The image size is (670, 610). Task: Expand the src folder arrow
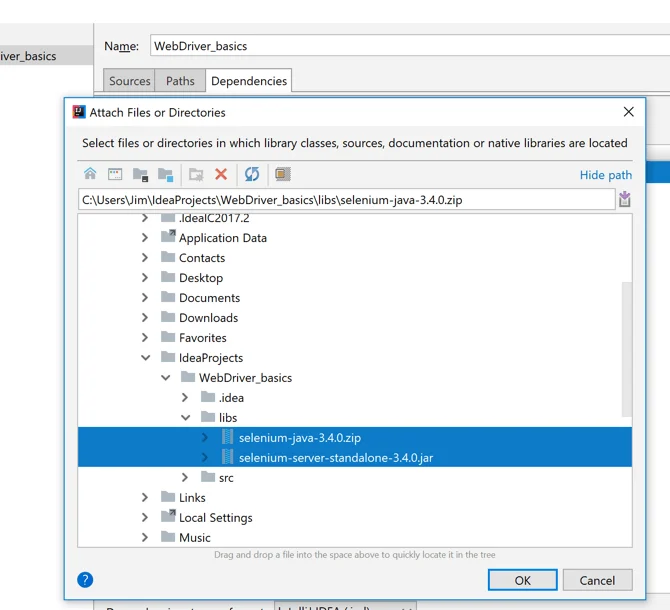click(185, 477)
